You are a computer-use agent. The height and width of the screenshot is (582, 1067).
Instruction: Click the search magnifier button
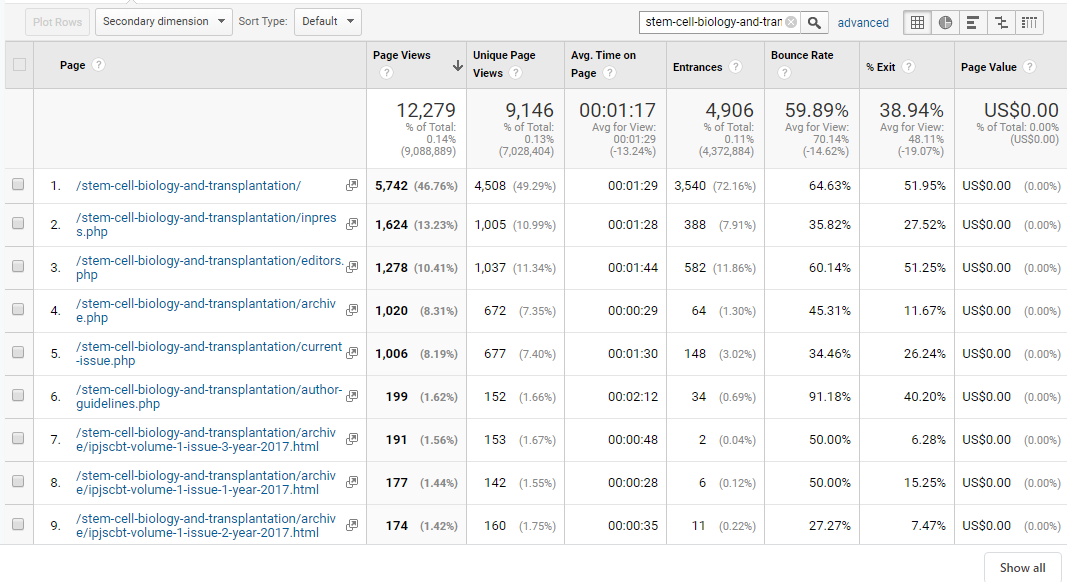(x=816, y=23)
